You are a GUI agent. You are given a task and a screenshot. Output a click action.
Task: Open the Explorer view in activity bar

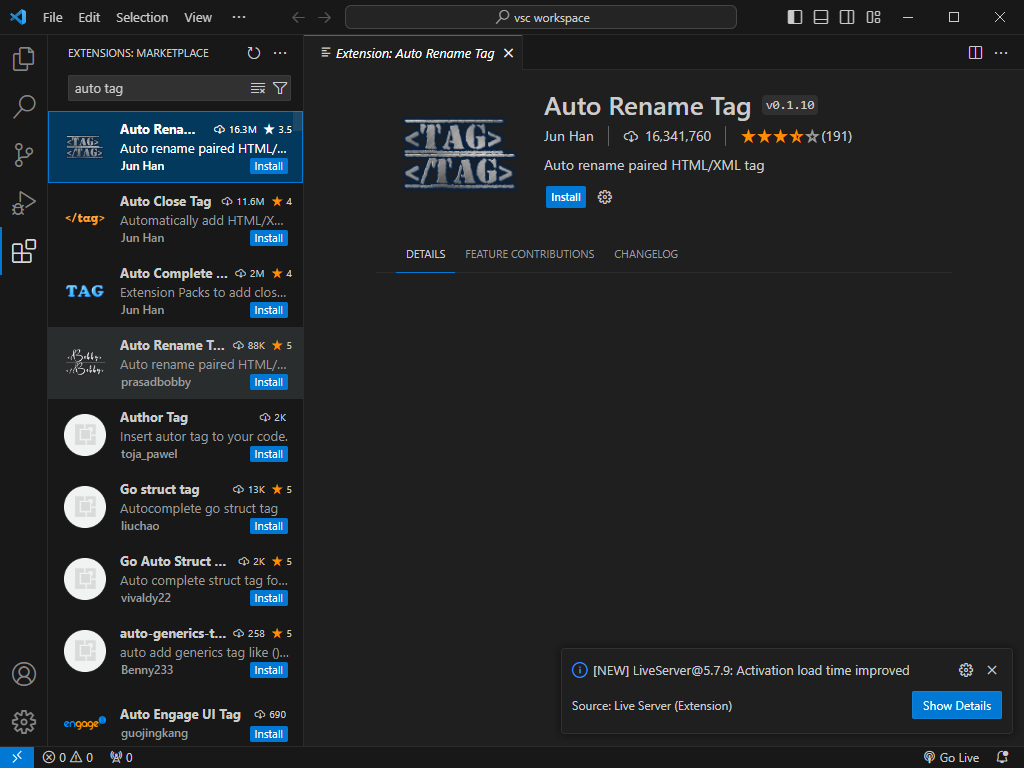pyautogui.click(x=24, y=59)
